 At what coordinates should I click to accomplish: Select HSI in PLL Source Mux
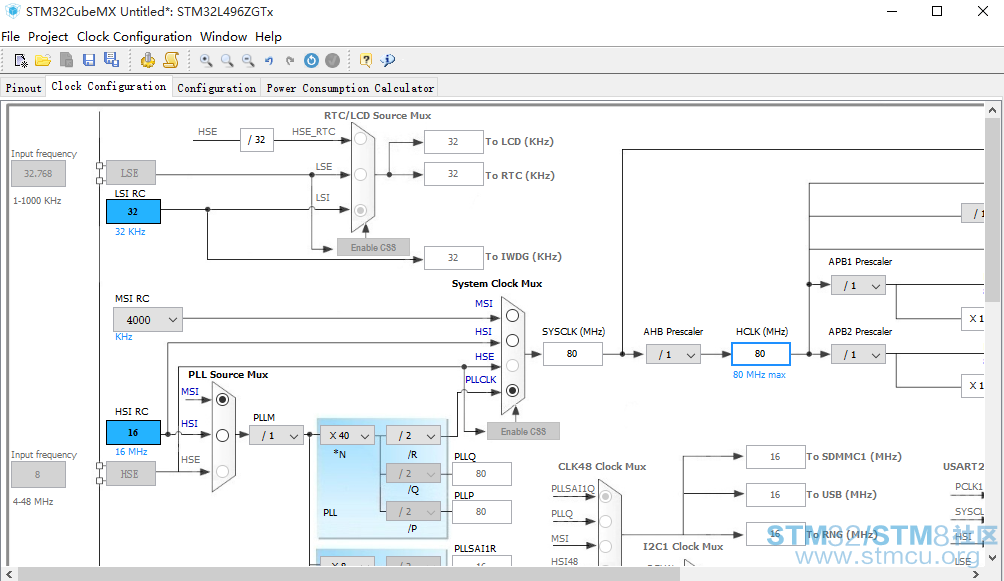(222, 436)
